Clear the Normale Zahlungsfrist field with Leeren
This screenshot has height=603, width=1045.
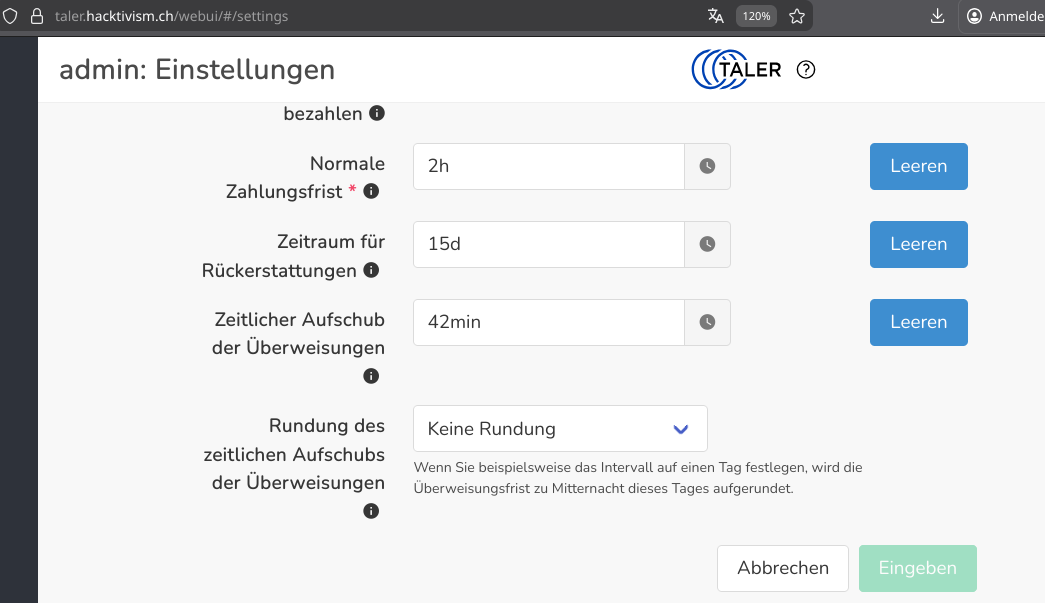coord(918,166)
